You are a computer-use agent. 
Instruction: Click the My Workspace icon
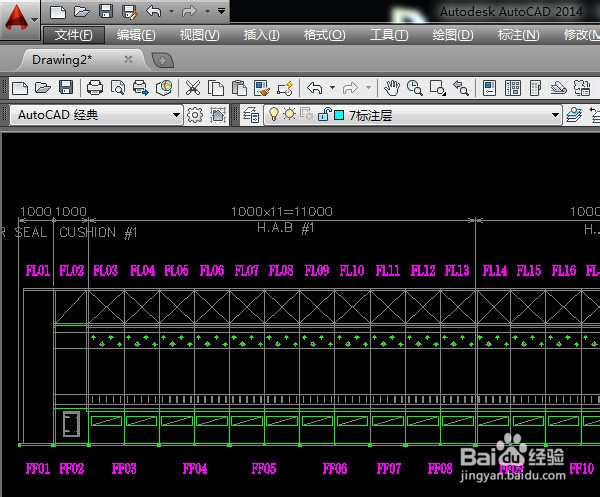click(218, 115)
